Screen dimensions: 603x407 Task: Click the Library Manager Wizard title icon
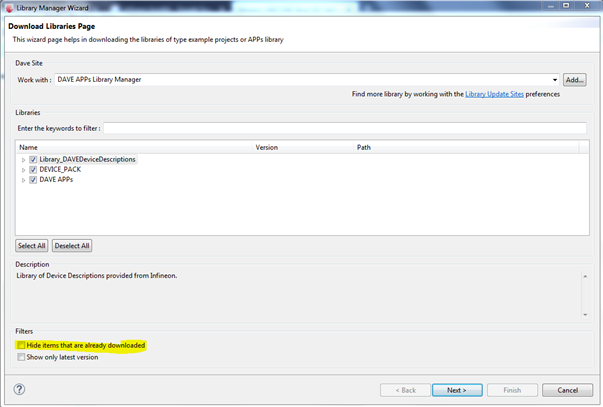coord(9,8)
